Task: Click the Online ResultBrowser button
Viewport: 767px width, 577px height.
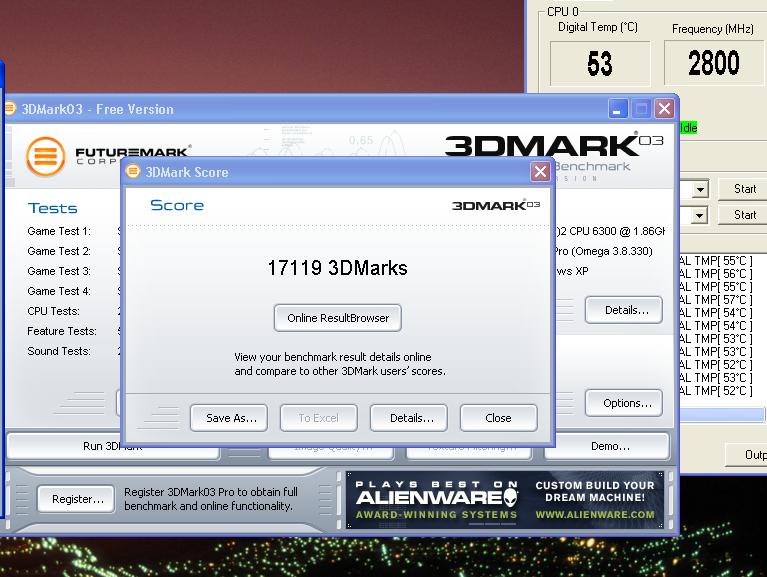Action: pyautogui.click(x=338, y=318)
